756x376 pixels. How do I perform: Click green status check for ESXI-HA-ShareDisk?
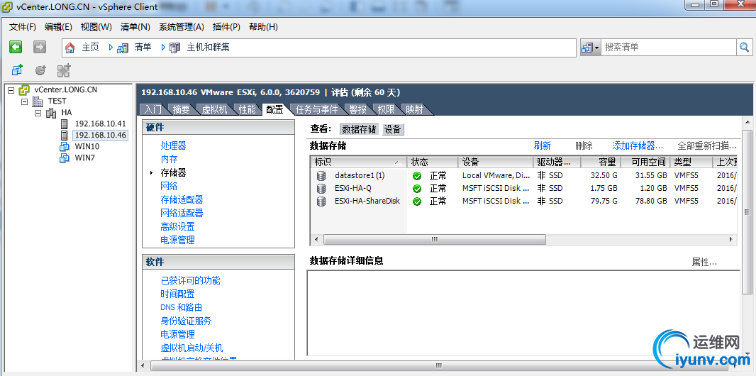point(417,201)
